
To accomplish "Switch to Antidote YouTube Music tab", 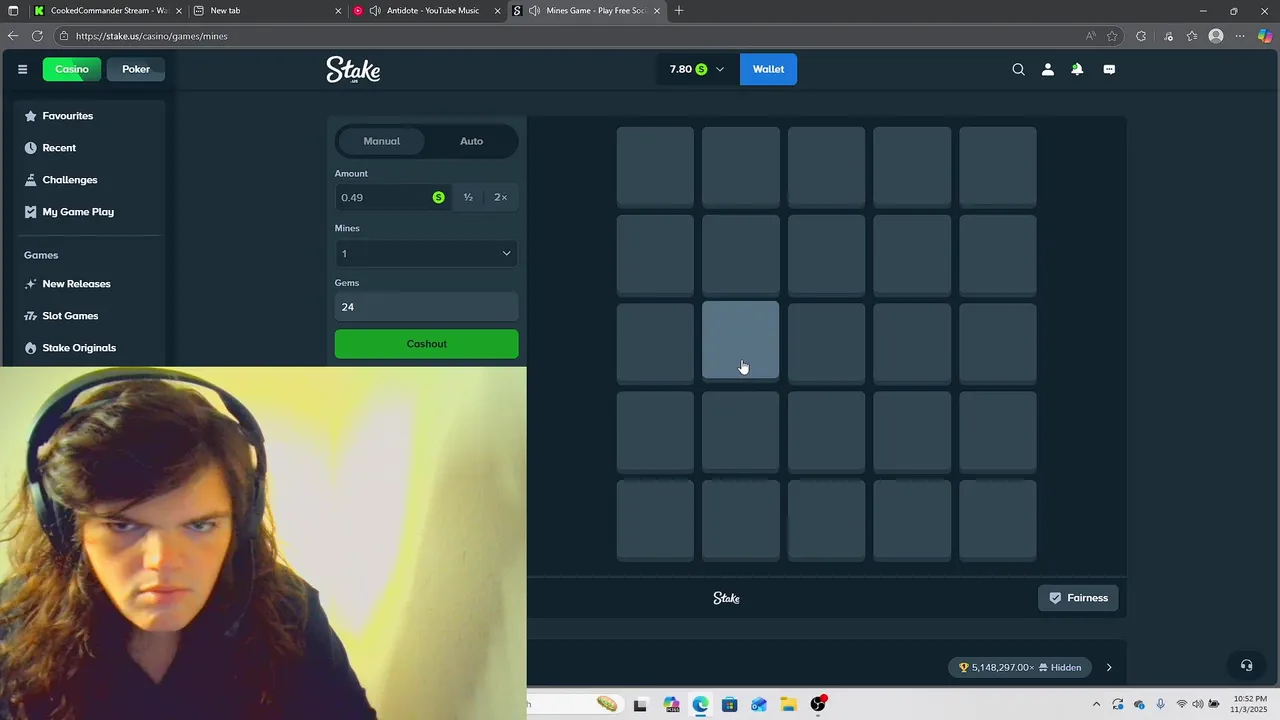I will [x=427, y=11].
